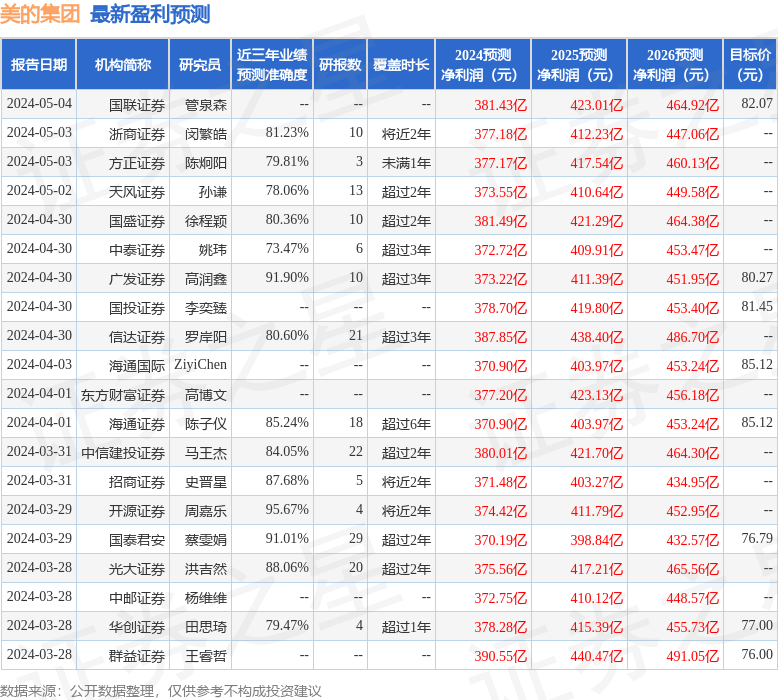Click researcher name 闵繁皓
778x700 pixels.
tap(206, 134)
